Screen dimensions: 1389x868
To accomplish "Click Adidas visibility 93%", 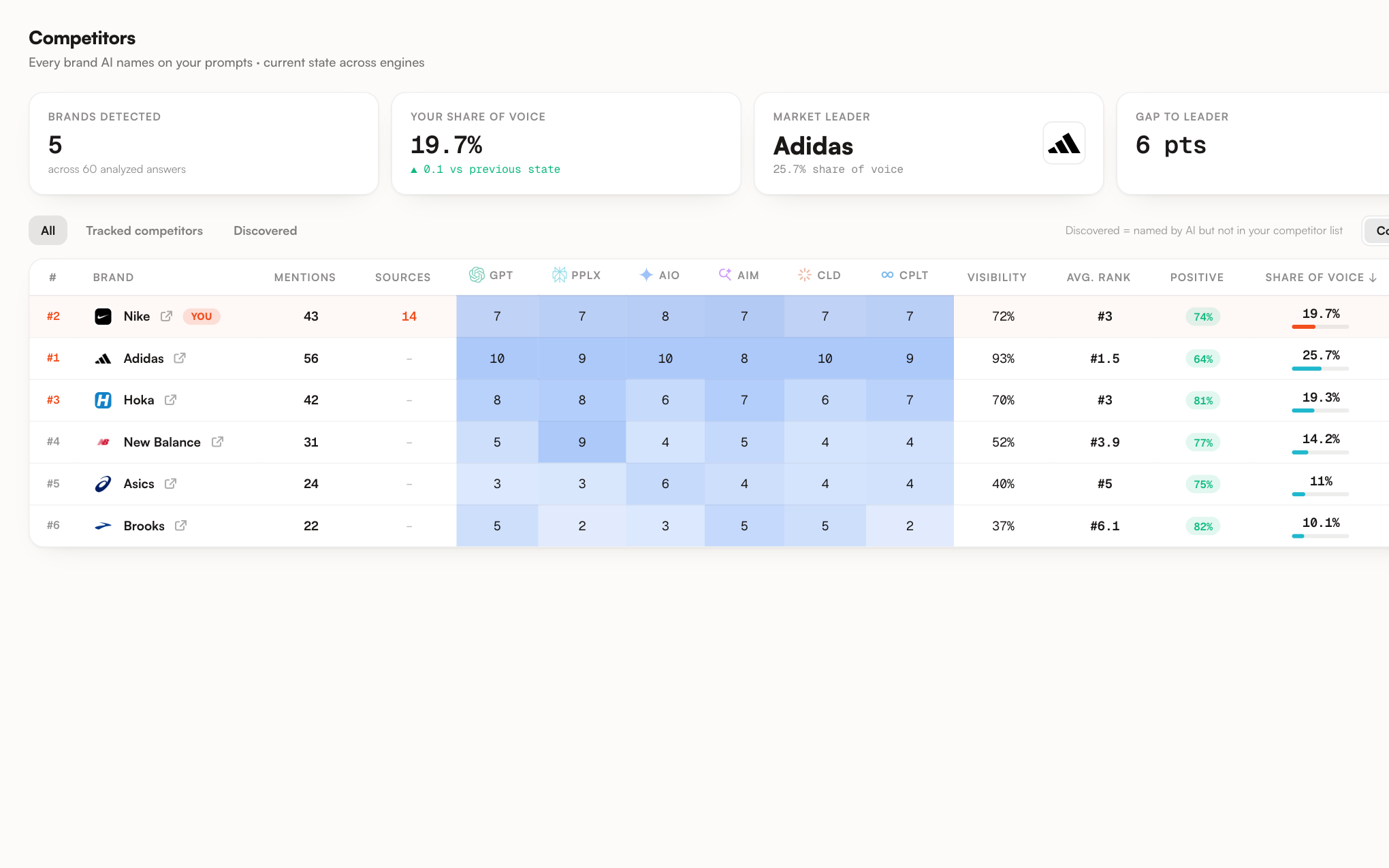I will pyautogui.click(x=1003, y=358).
